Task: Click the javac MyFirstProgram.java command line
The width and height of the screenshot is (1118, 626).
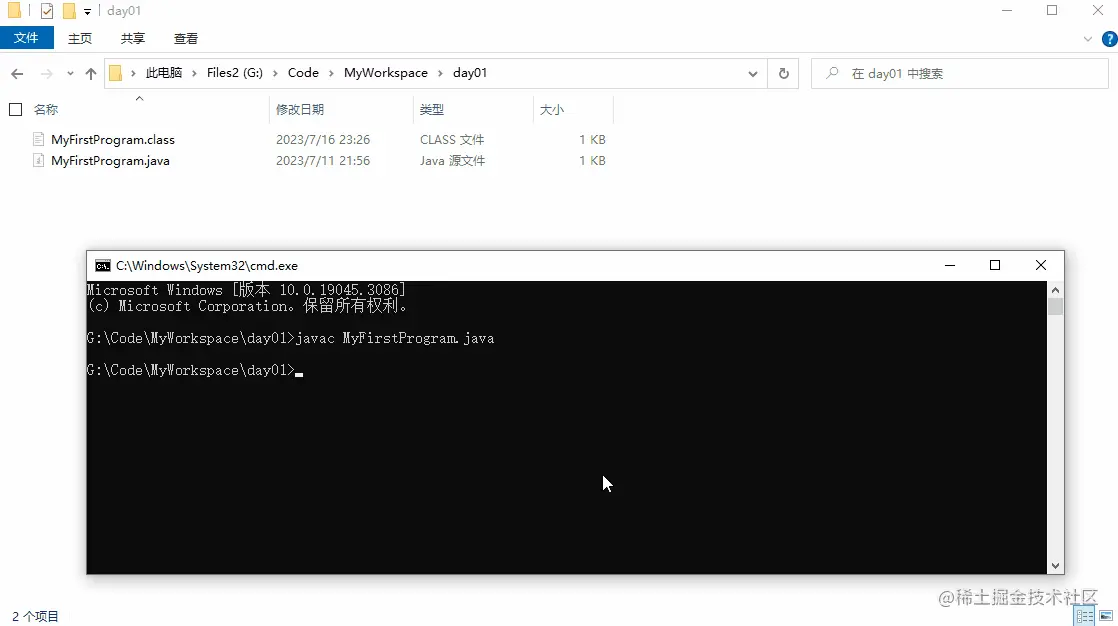Action: (x=395, y=338)
